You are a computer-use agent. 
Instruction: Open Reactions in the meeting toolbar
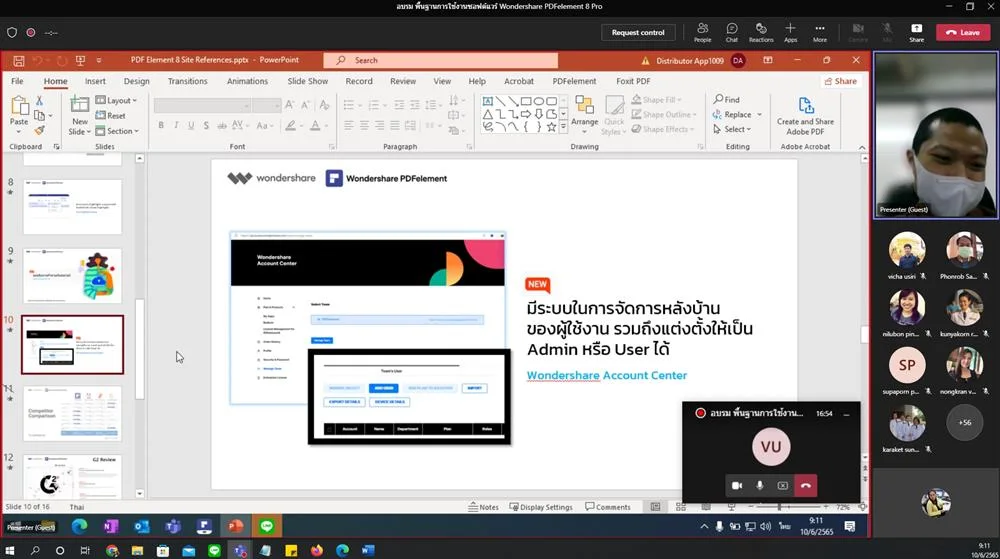(x=761, y=33)
